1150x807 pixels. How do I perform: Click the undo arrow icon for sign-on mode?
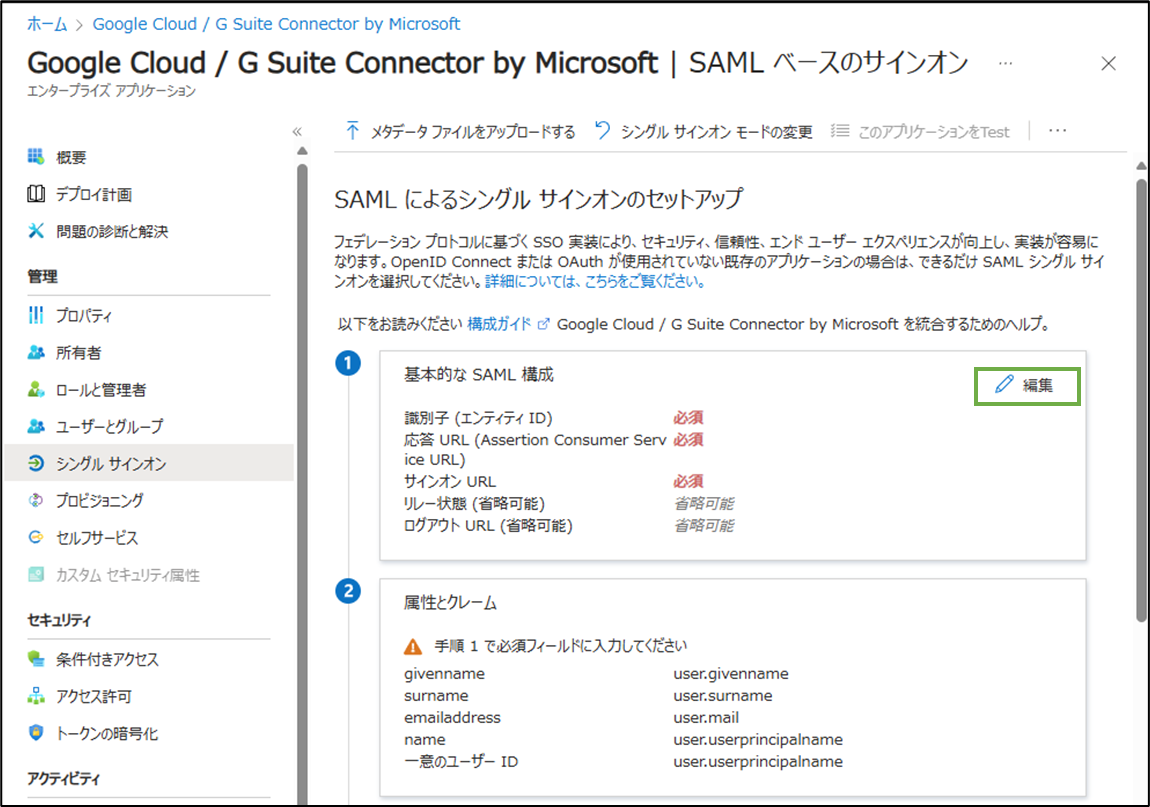click(602, 131)
